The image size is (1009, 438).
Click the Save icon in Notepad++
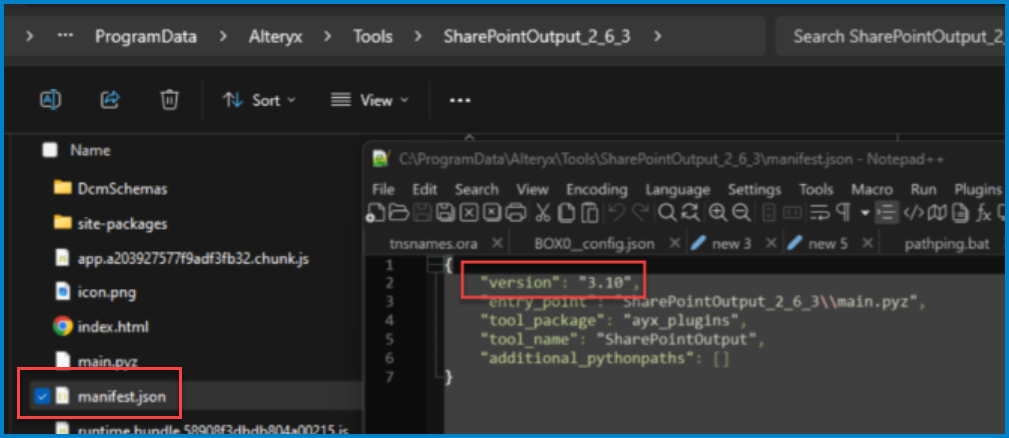[x=421, y=213]
